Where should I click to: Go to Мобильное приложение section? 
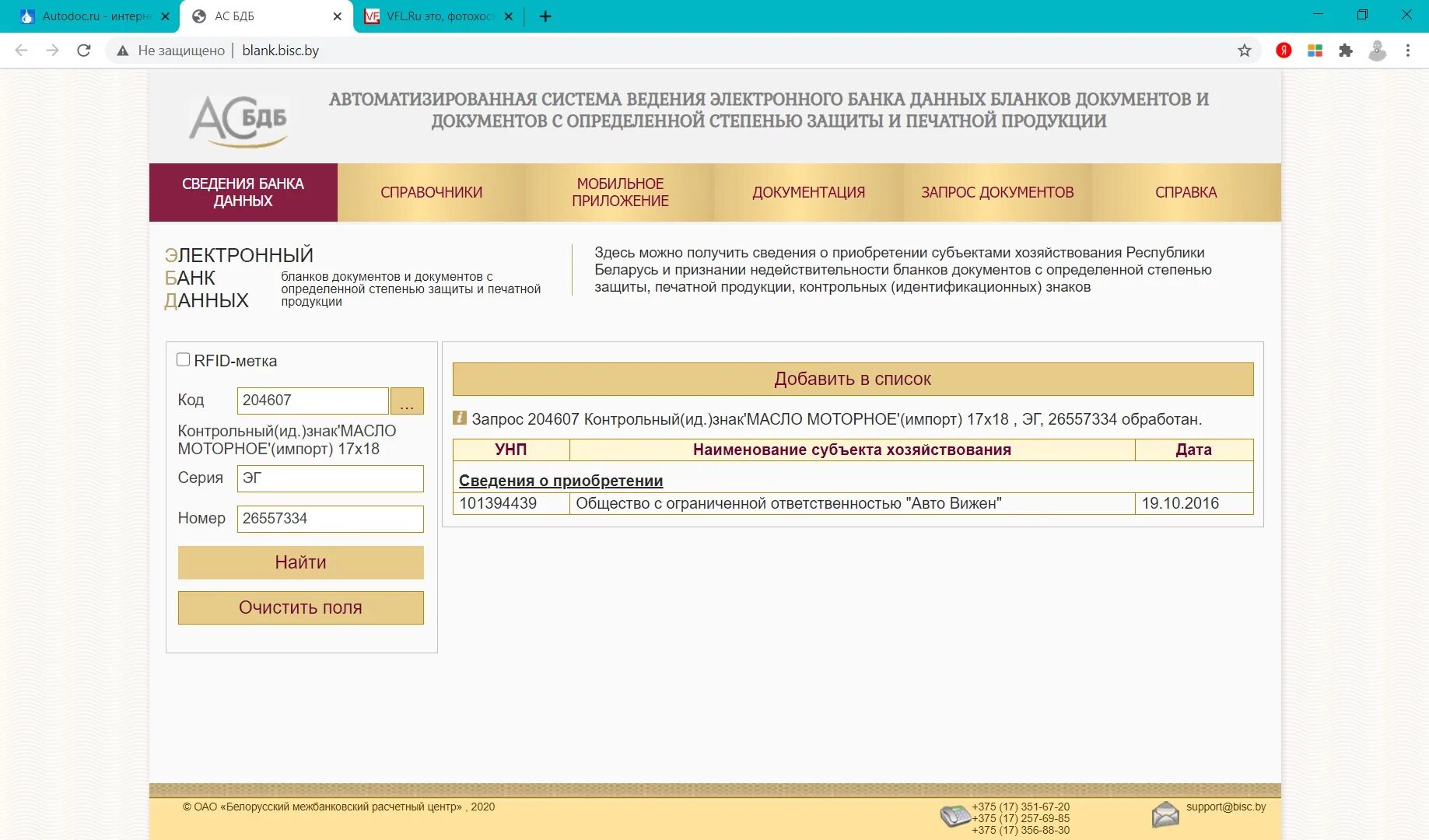coord(620,192)
